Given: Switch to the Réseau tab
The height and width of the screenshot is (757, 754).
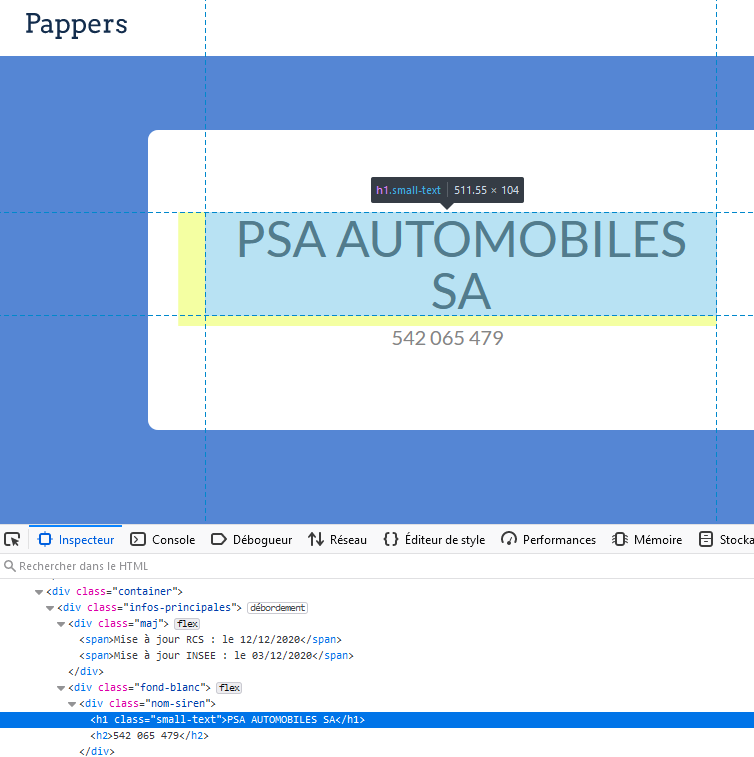Looking at the screenshot, I should [x=337, y=539].
